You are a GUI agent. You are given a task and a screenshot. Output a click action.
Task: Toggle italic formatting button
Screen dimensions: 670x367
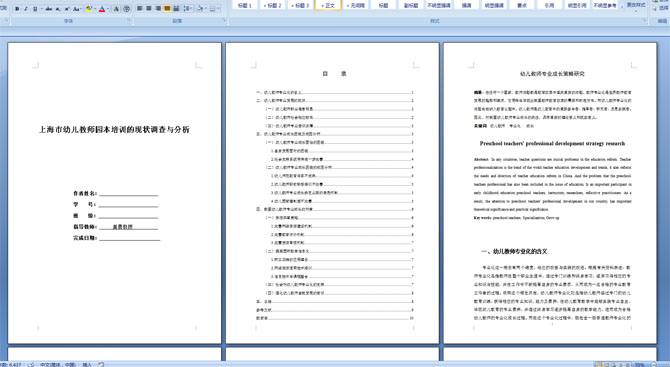coord(26,9)
